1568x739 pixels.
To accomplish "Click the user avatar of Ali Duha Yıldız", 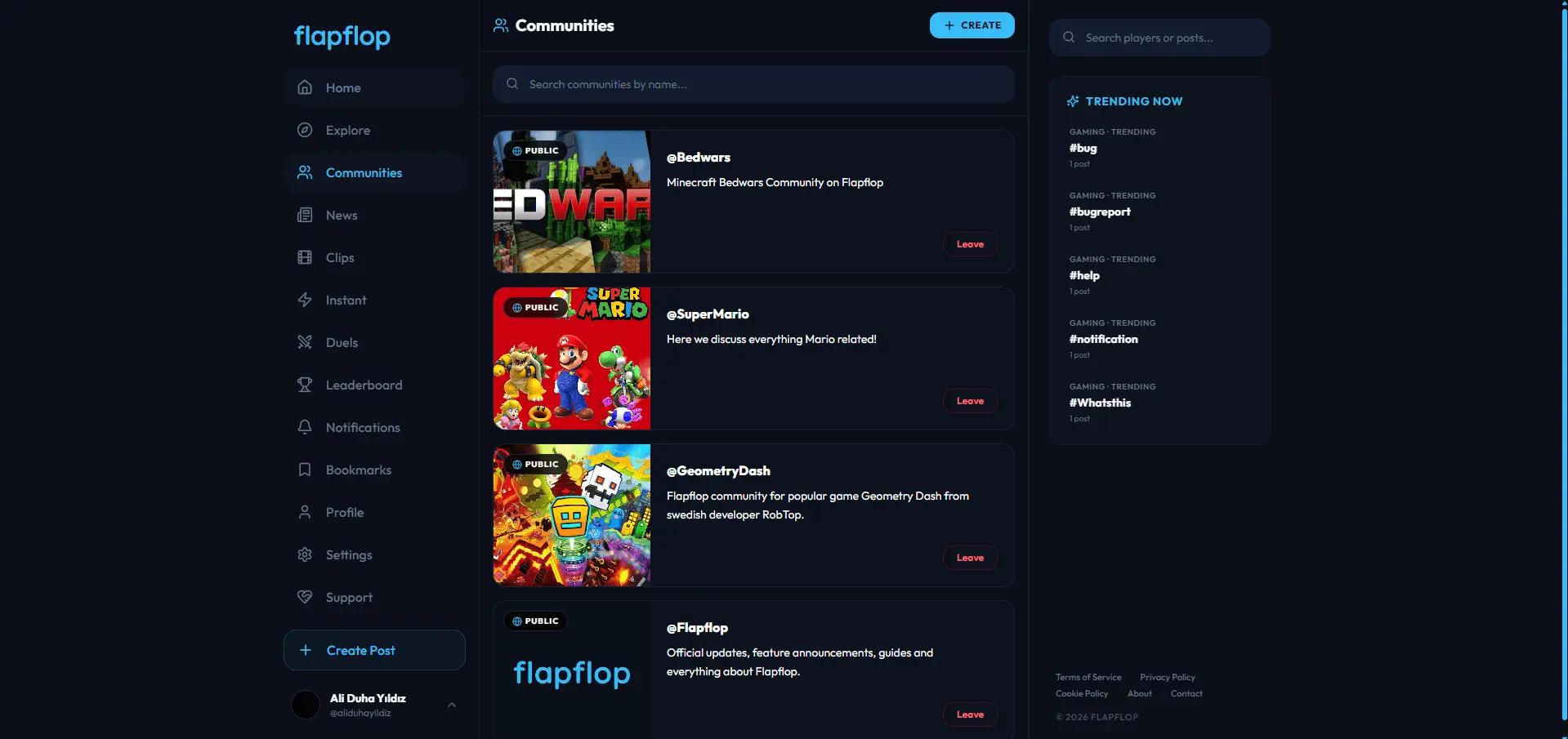I will point(306,704).
